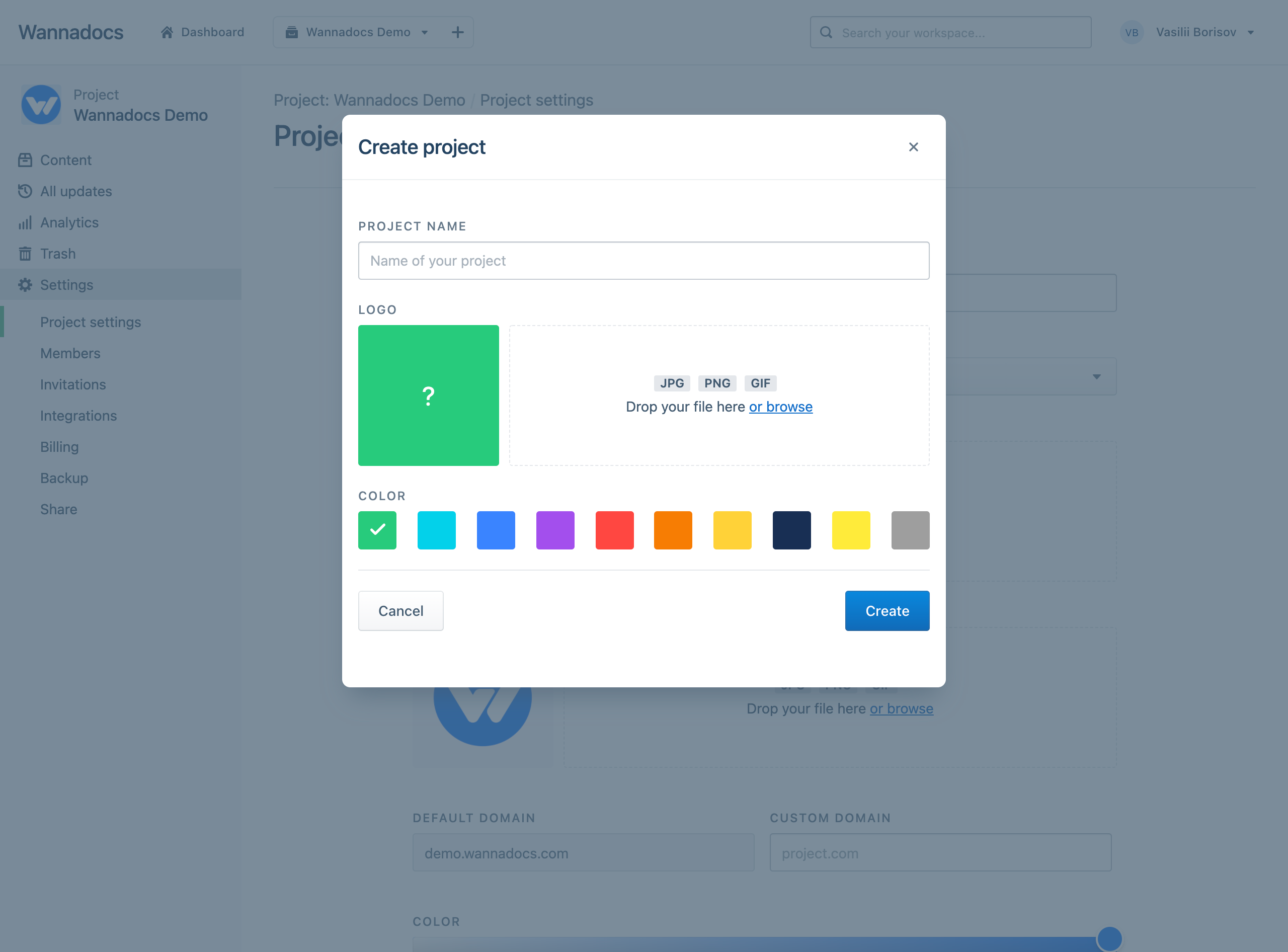Close the Create project dialog
1288x952 pixels.
(913, 147)
